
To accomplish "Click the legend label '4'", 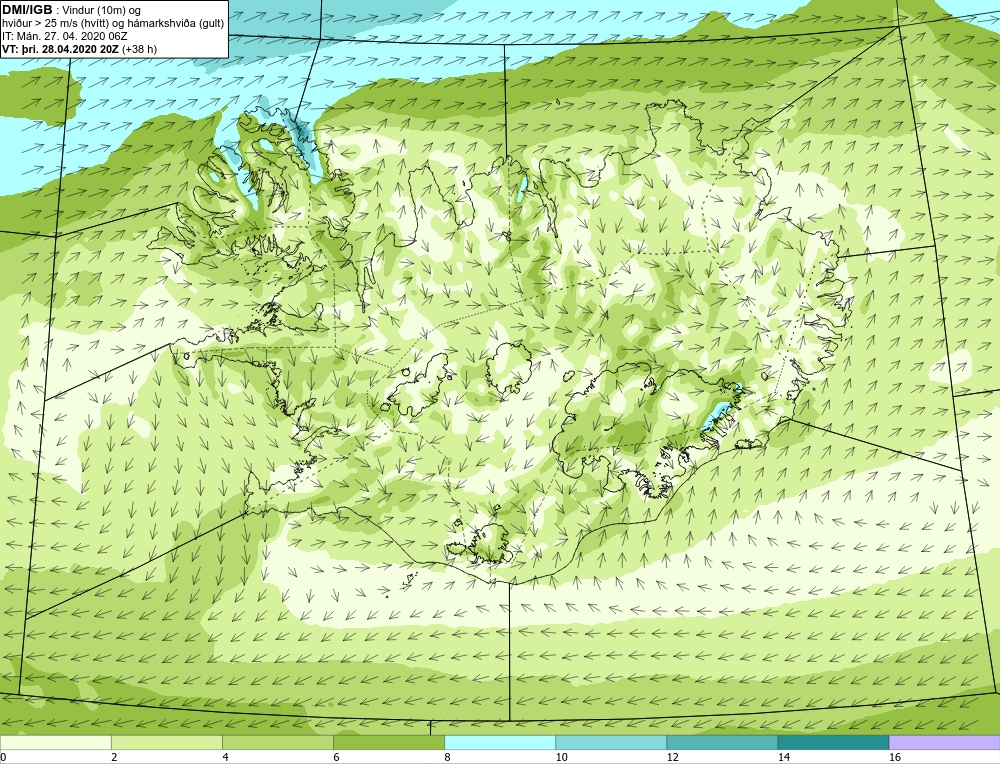I will click(225, 757).
